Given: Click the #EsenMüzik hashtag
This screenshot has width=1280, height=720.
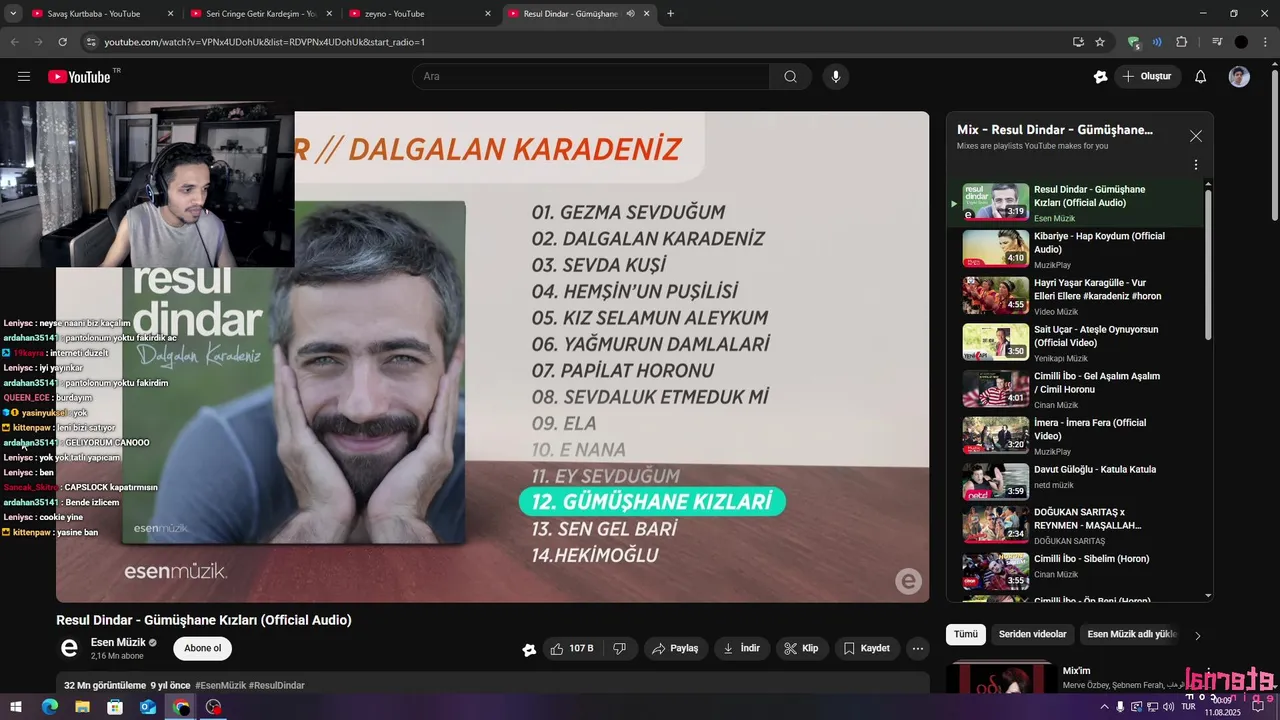Looking at the screenshot, I should click(x=221, y=685).
